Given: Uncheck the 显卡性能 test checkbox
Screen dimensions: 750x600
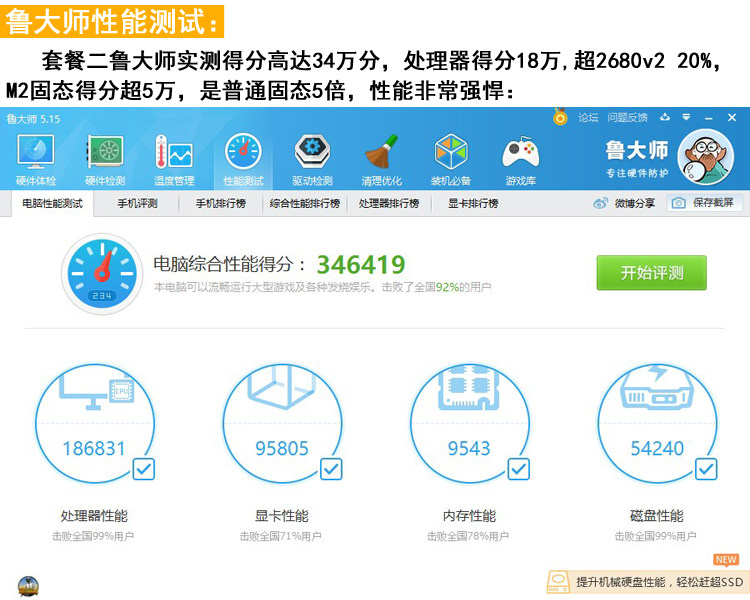Looking at the screenshot, I should (x=331, y=469).
